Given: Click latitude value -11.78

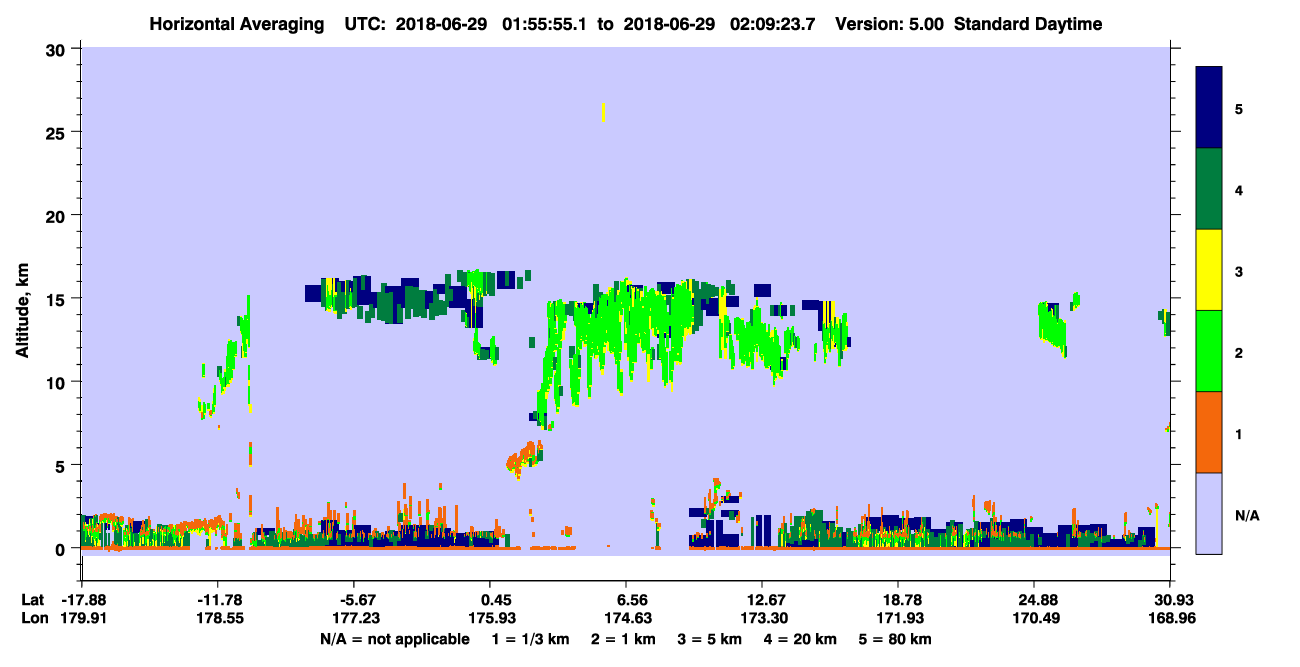Looking at the screenshot, I should click(217, 599).
